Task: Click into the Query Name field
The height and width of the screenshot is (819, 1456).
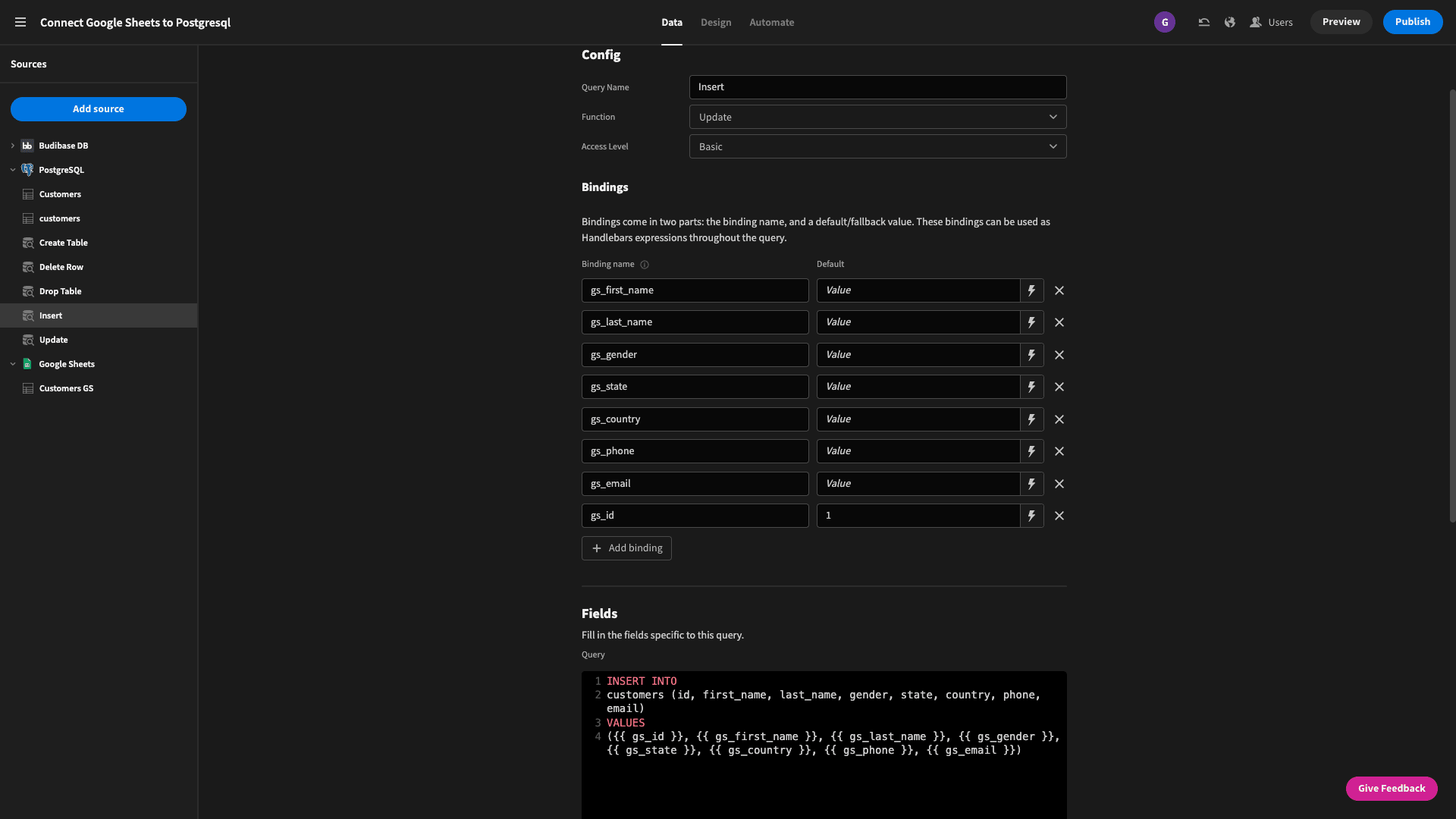Action: click(877, 87)
